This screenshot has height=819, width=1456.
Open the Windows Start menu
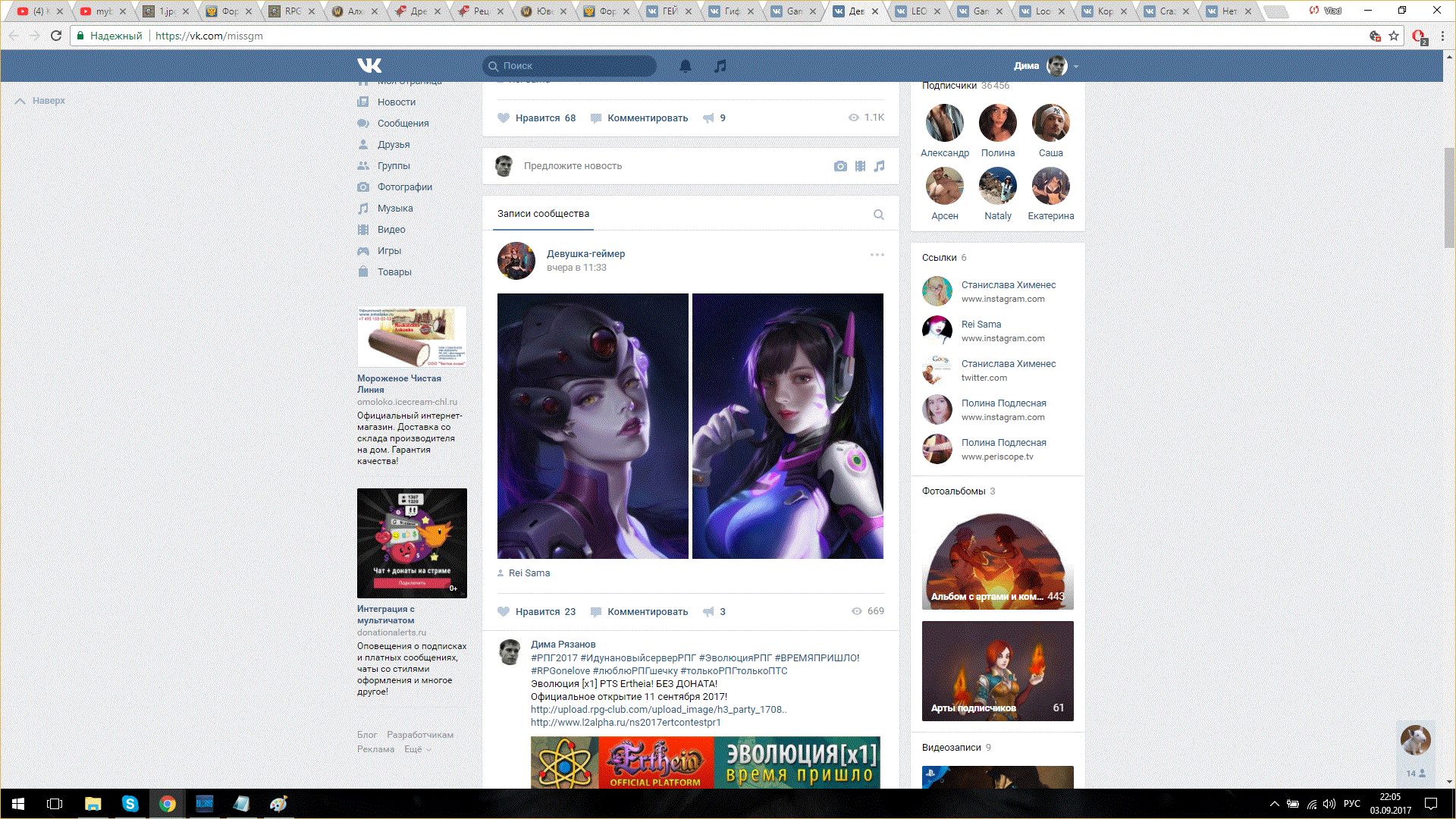coord(18,804)
